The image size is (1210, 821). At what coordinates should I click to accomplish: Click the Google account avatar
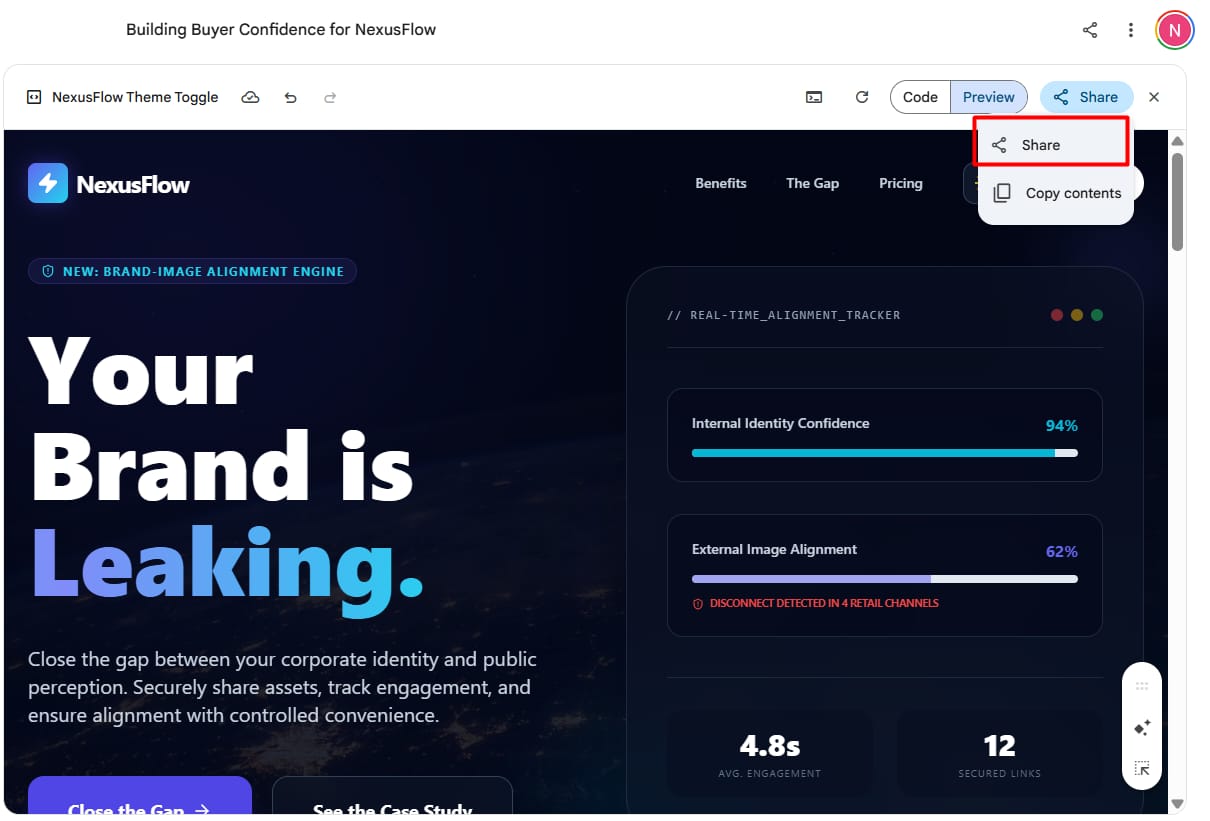click(x=1174, y=29)
